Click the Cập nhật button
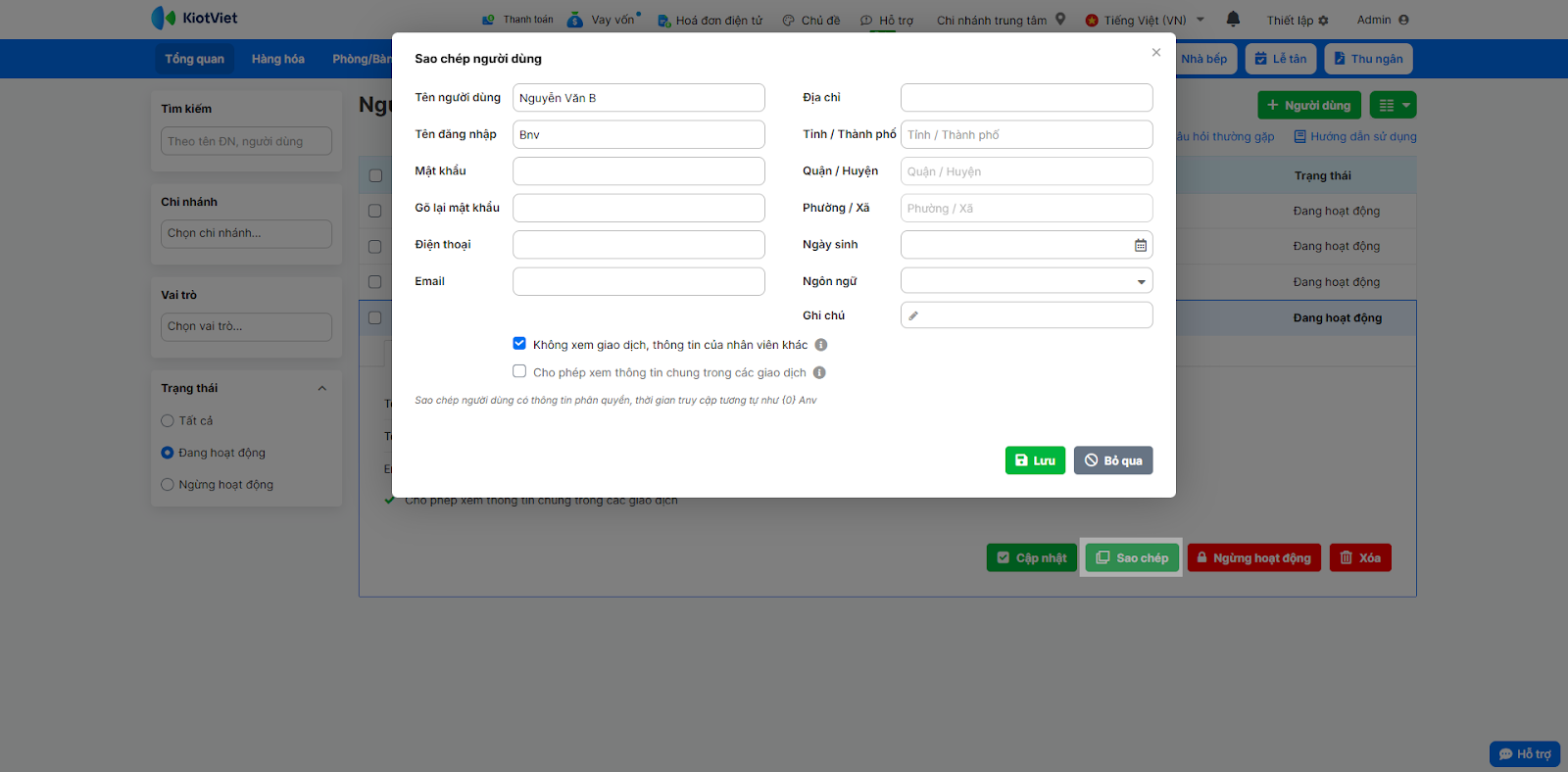The height and width of the screenshot is (772, 1568). [1032, 557]
